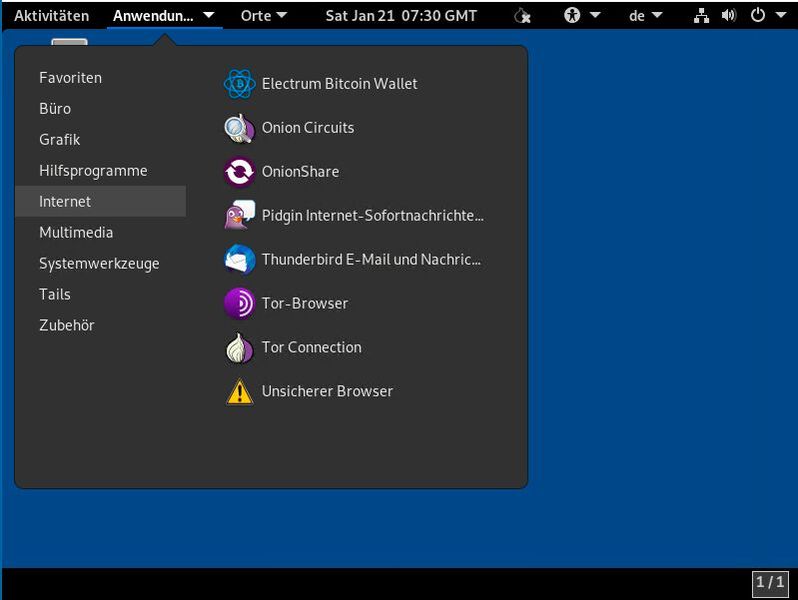The image size is (798, 600).
Task: Open the Aktivitäten overview
Action: tap(51, 16)
